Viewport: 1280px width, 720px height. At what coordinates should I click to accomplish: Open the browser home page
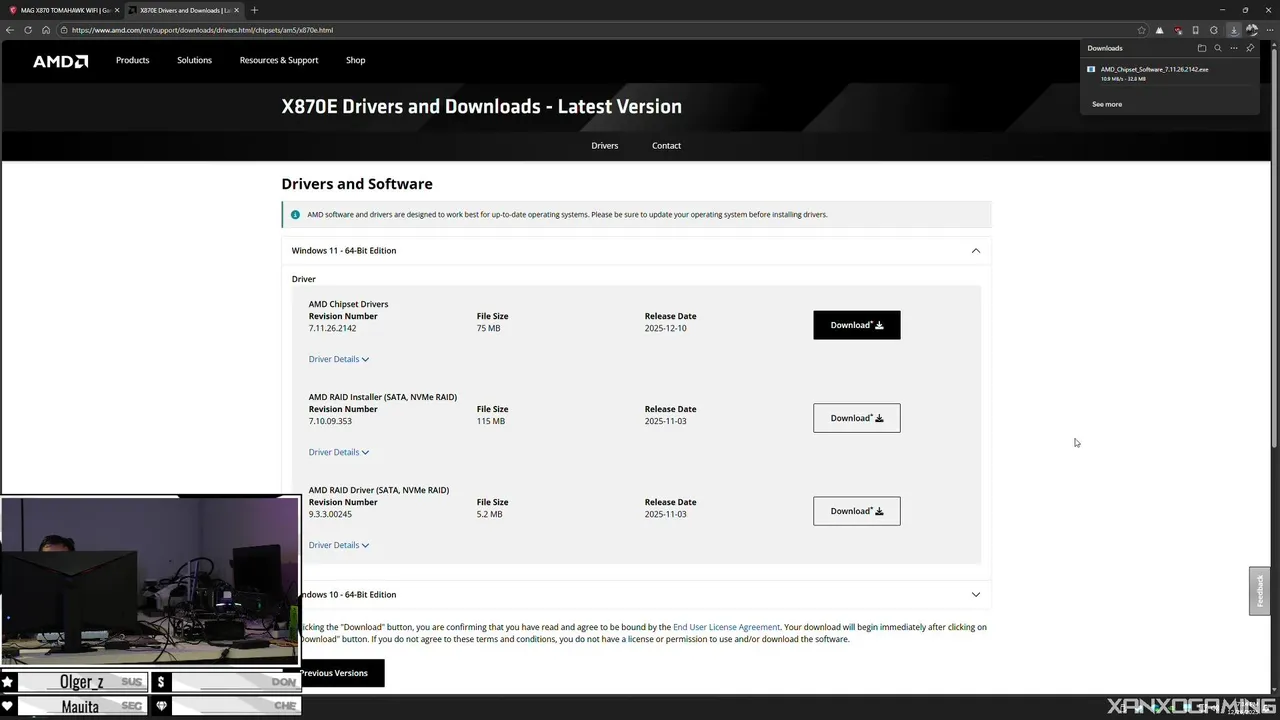pos(46,30)
